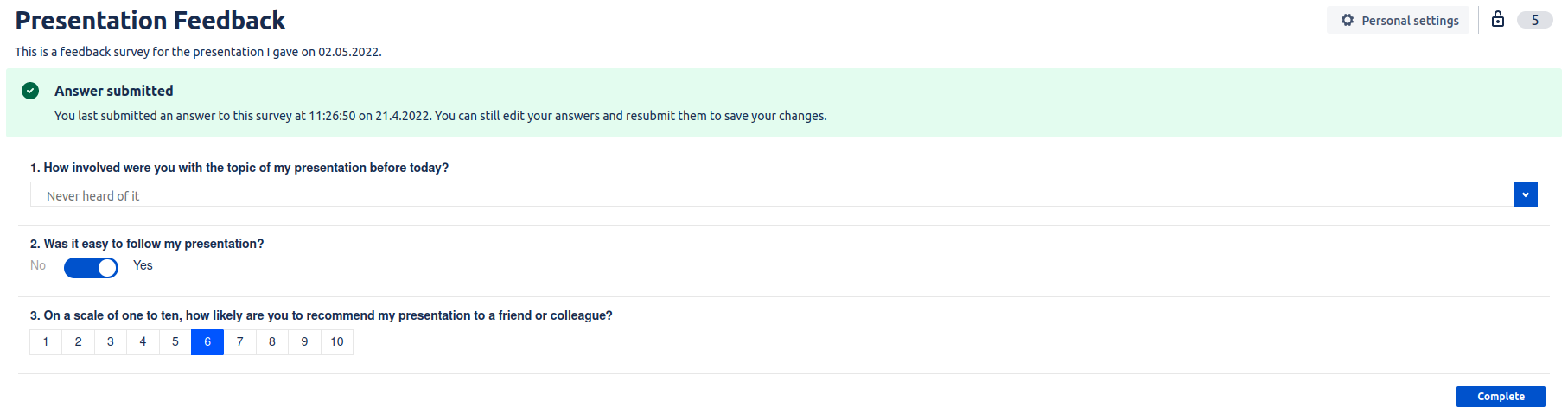Pick rating 8 on the recommendation scale
This screenshot has height=414, width=1568.
(x=272, y=342)
